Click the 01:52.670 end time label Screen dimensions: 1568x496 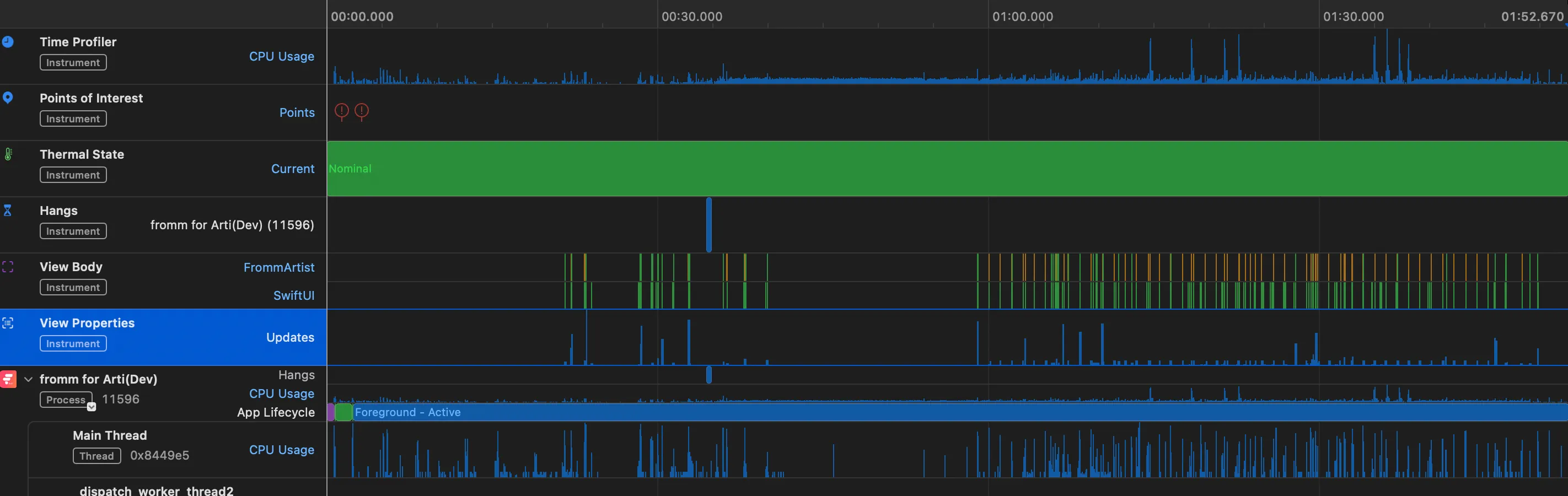tap(1532, 17)
